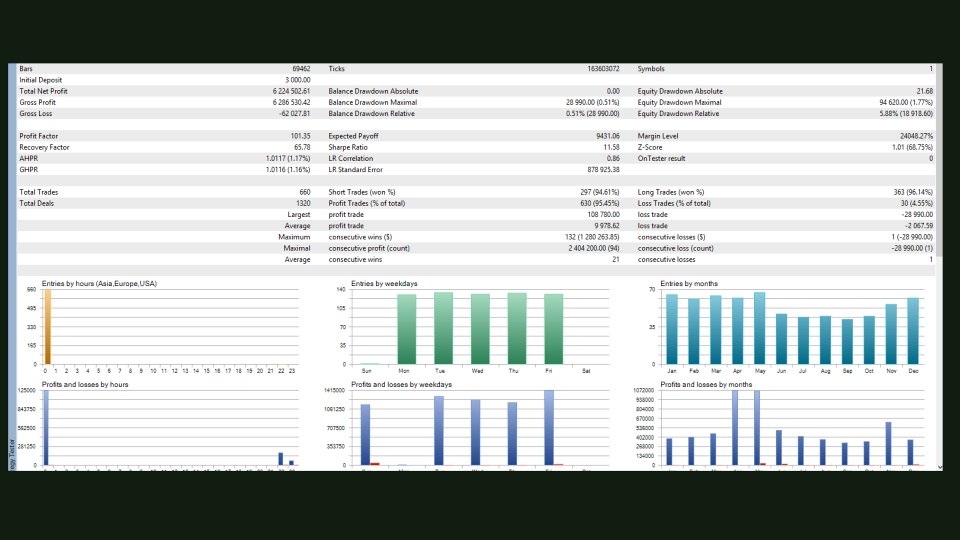Select the Total Net Profit row
Image resolution: width=960 pixels, height=540 pixels.
point(165,91)
